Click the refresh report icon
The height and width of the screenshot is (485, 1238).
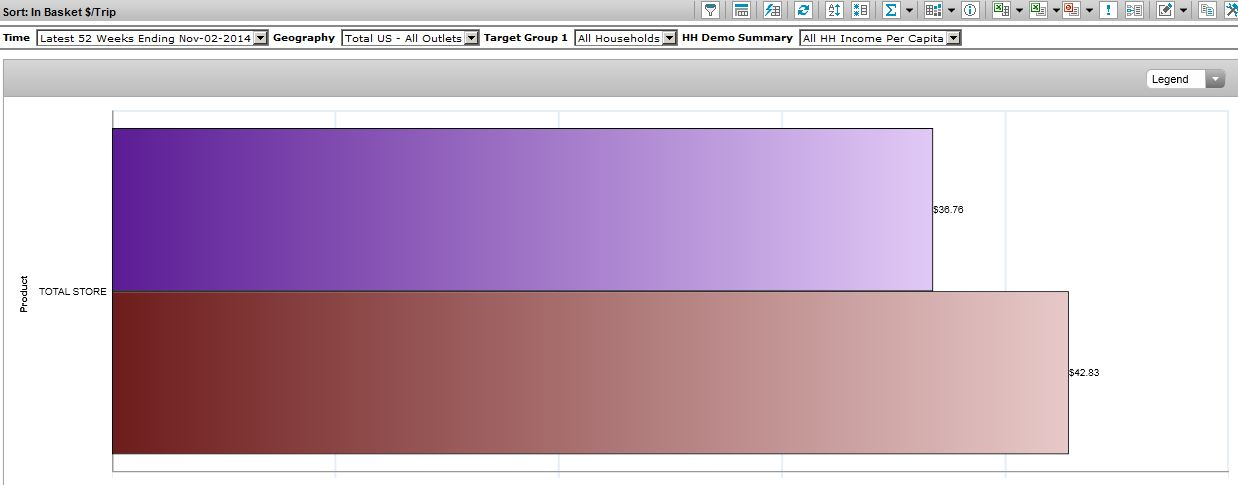click(803, 10)
